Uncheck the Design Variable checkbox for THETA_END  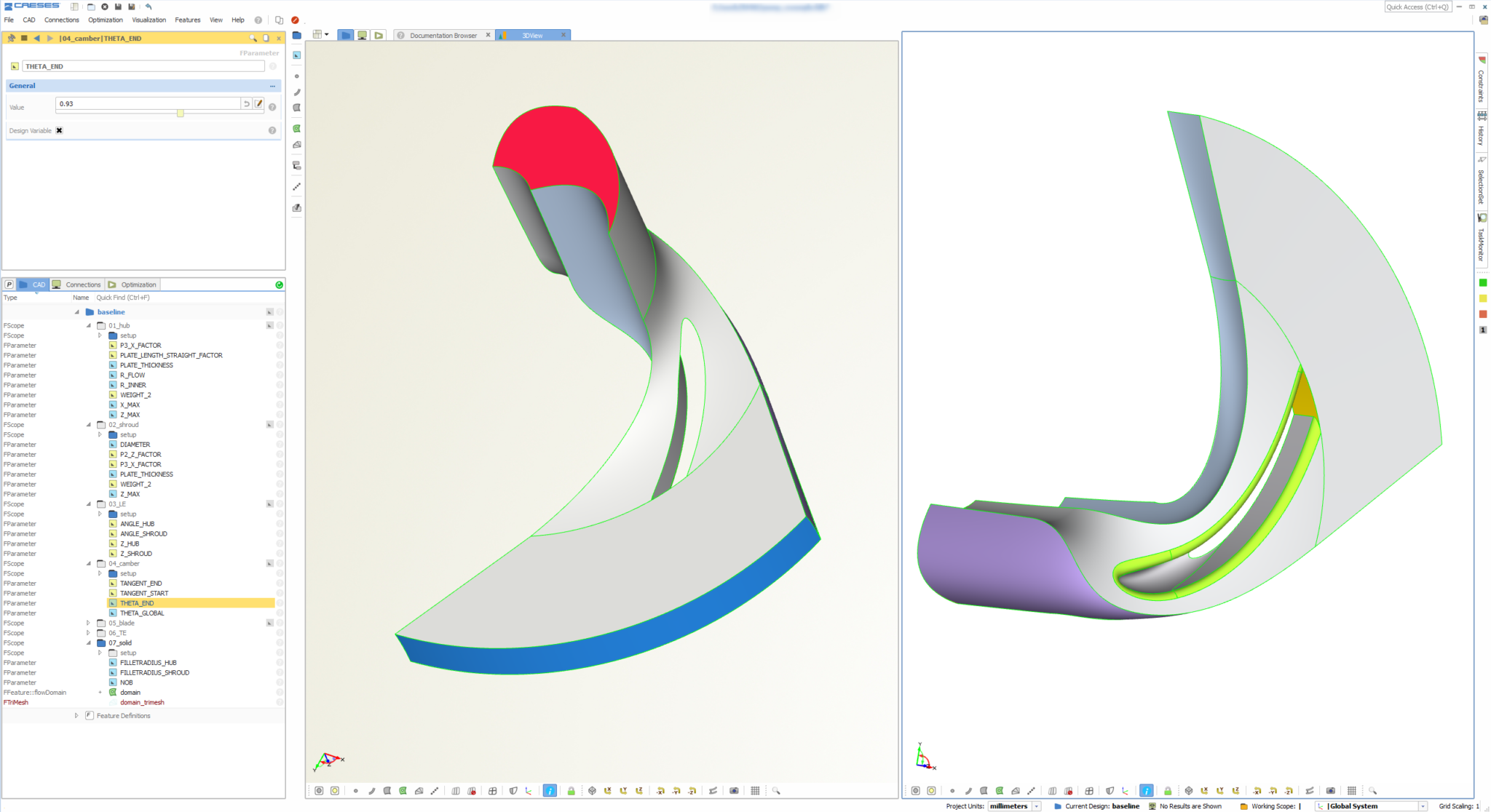coord(59,130)
